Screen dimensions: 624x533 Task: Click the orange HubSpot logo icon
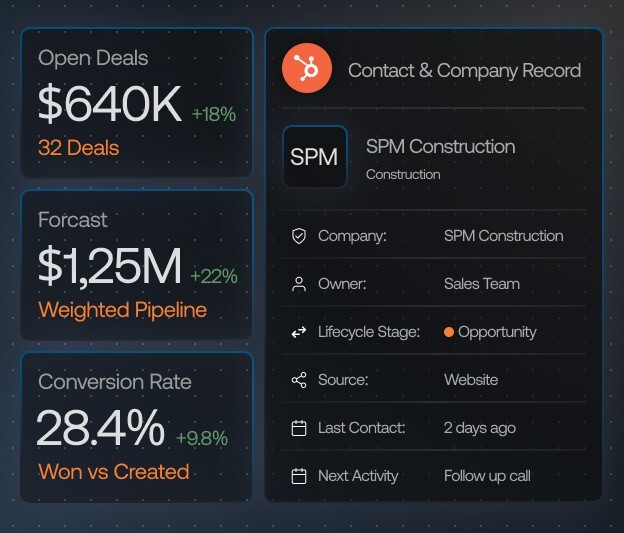click(308, 69)
